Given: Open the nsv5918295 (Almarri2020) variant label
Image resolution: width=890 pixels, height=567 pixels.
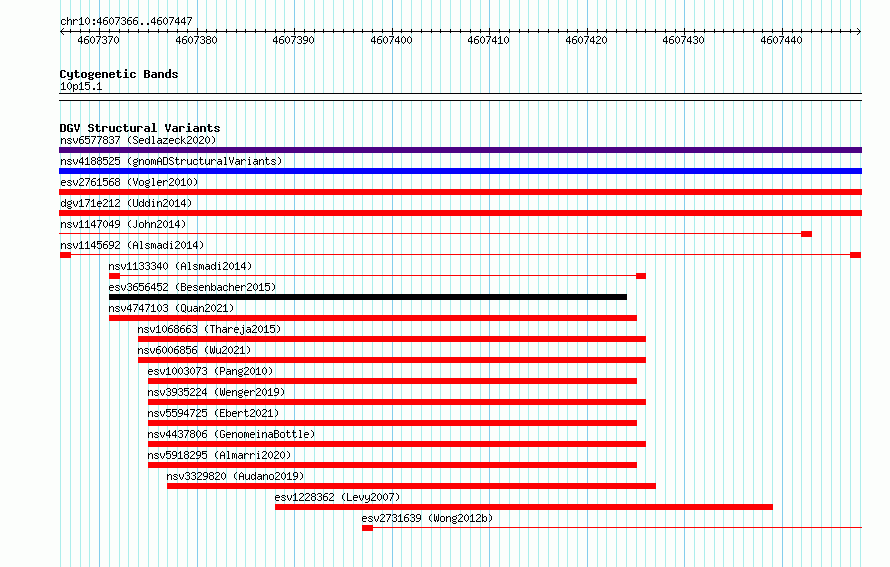Looking at the screenshot, I should 219,455.
